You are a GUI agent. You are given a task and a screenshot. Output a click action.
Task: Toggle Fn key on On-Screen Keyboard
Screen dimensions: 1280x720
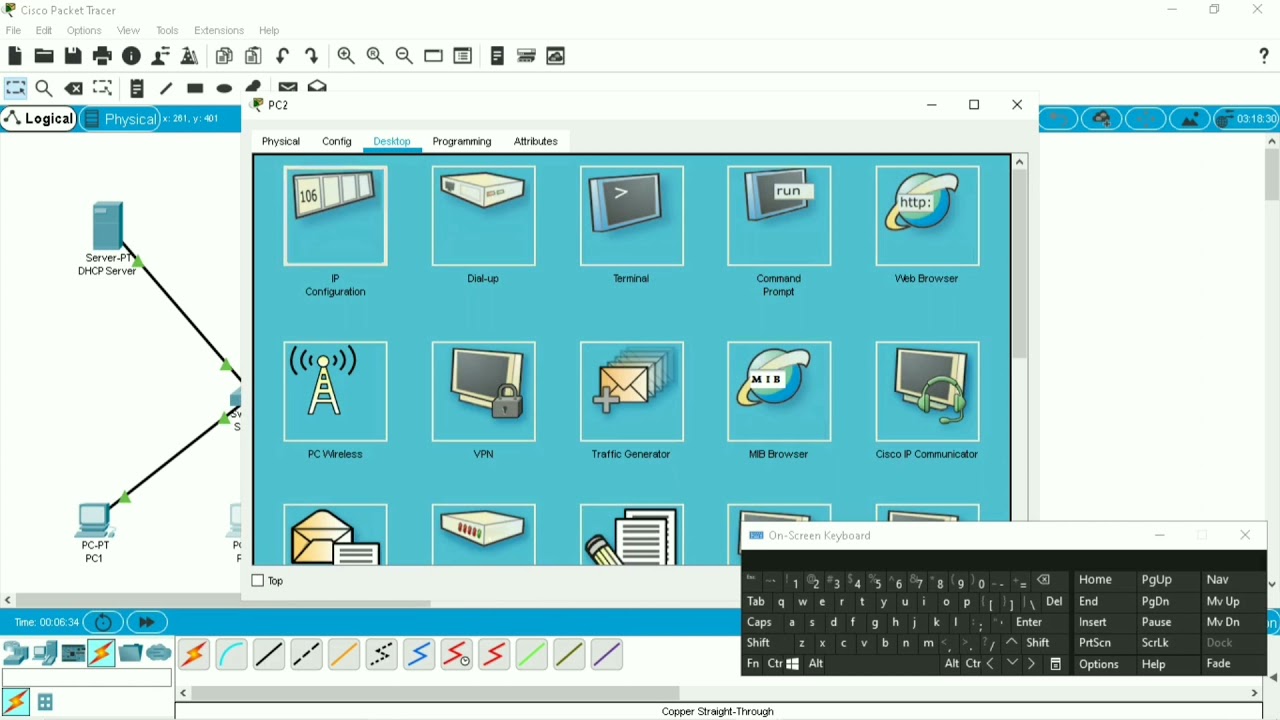753,665
